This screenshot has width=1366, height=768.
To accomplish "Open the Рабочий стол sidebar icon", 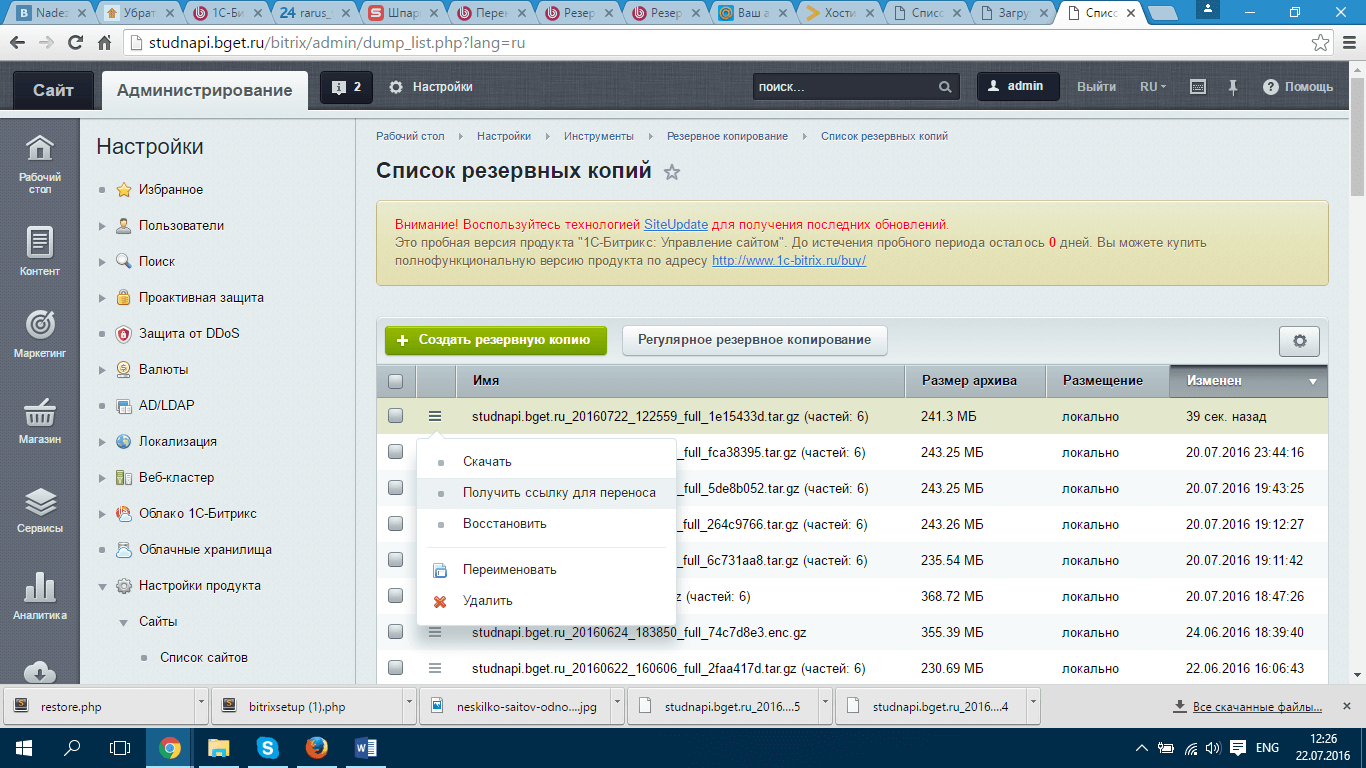I will (x=40, y=160).
